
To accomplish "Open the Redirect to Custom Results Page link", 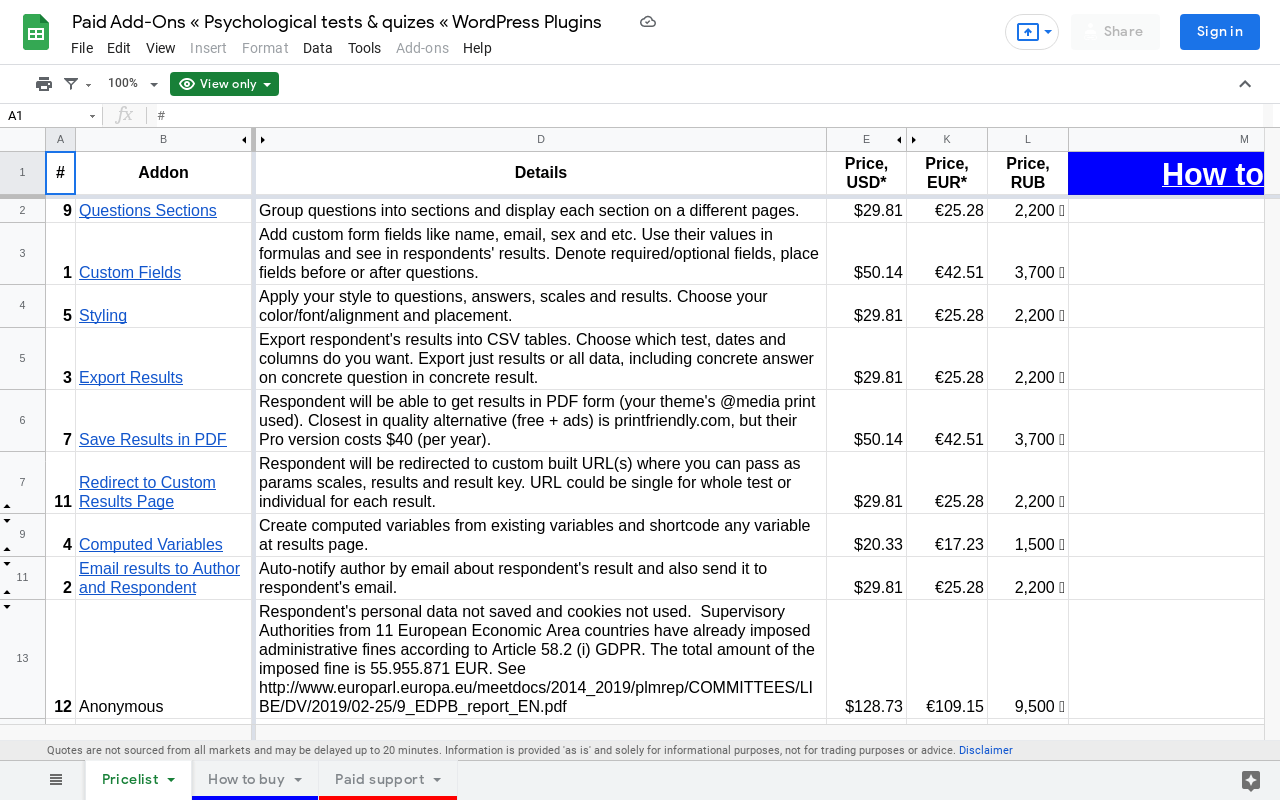I will pos(147,492).
